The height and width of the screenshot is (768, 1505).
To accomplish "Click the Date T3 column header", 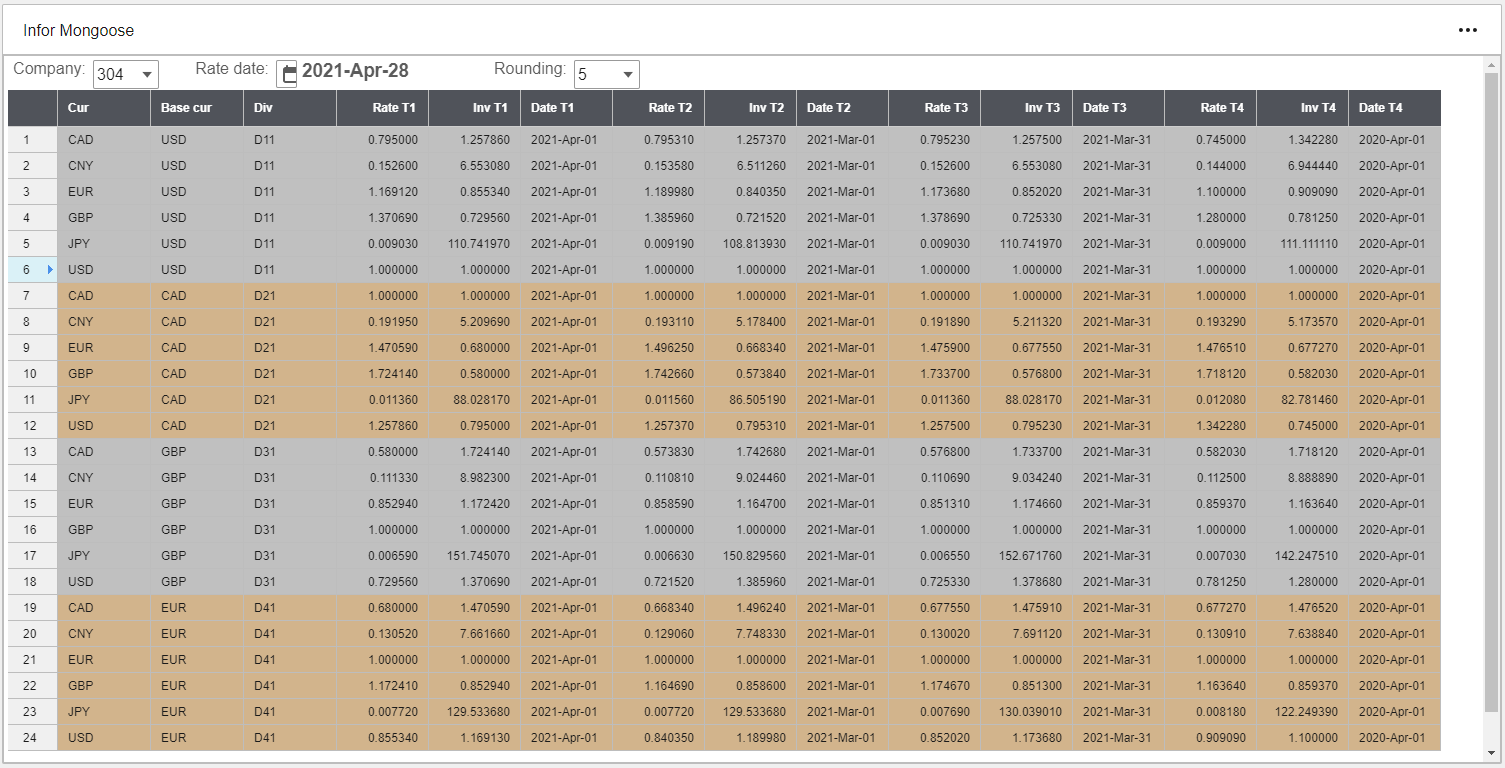I will point(1119,108).
